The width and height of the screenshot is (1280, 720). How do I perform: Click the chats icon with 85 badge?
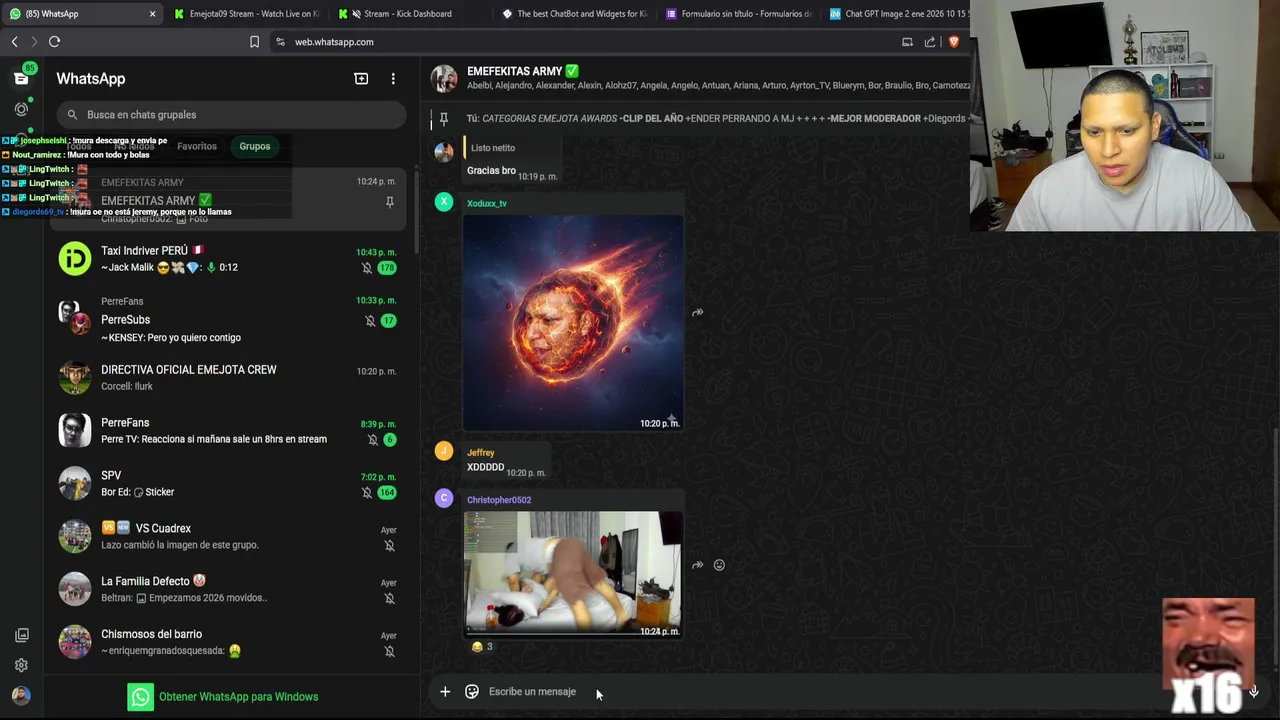(x=21, y=78)
